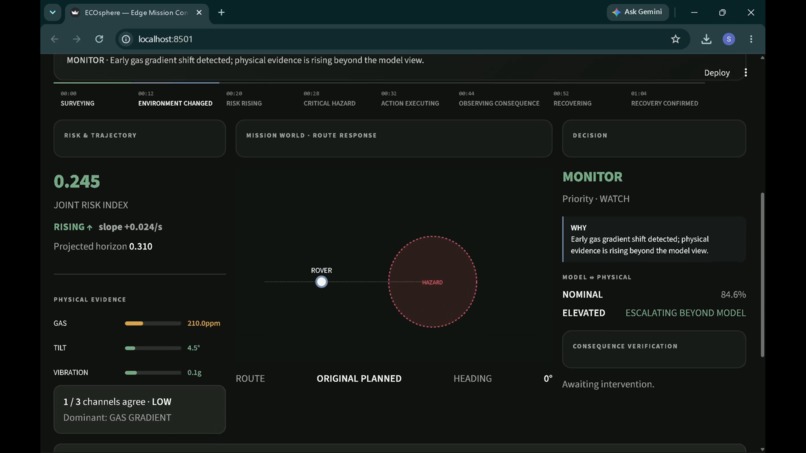806x453 pixels.
Task: Go back to the previous page
Action: [x=54, y=39]
